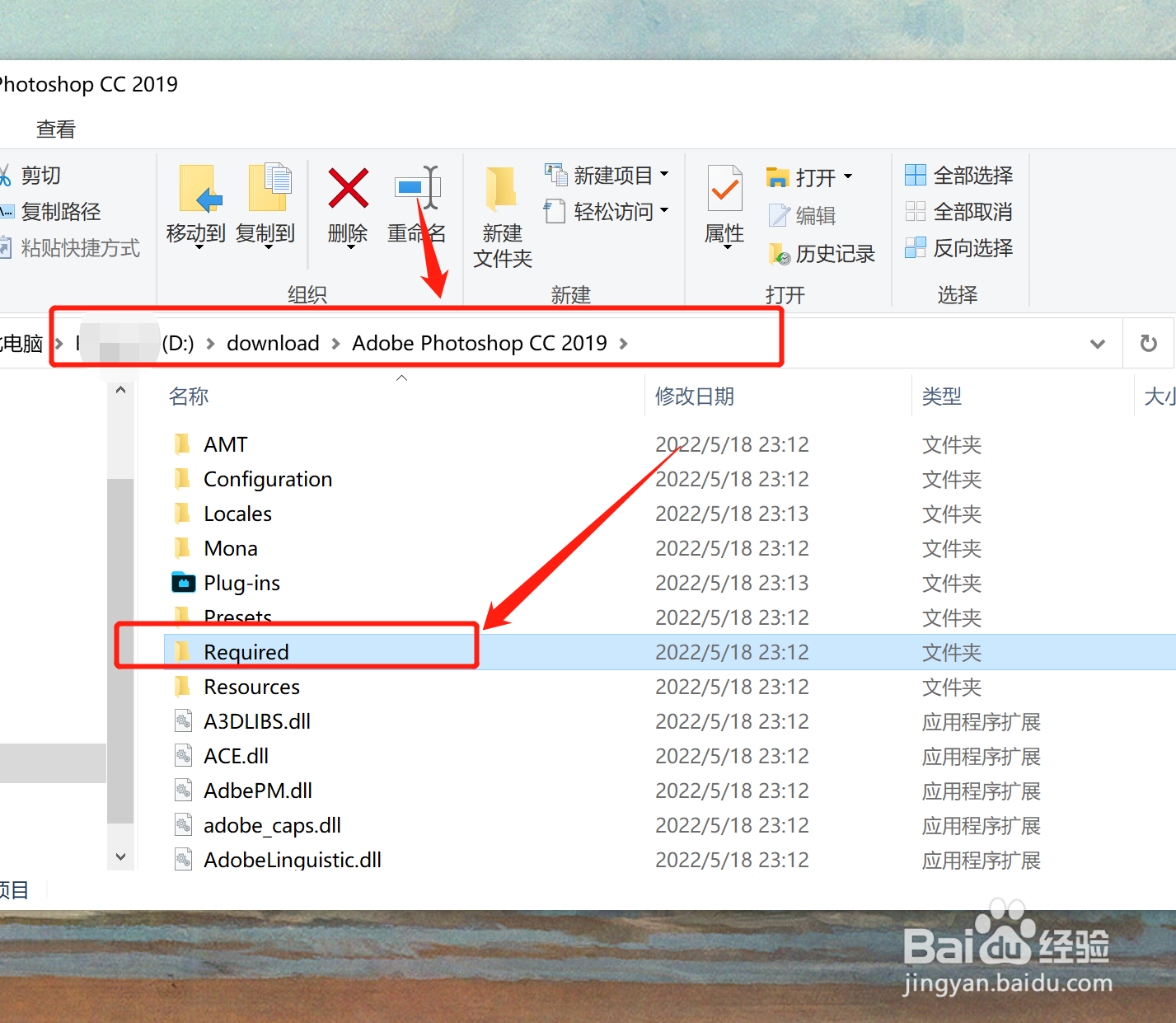Click the Cut (剪切) scissors icon
Image resolution: width=1176 pixels, height=1023 pixels.
tap(4, 175)
